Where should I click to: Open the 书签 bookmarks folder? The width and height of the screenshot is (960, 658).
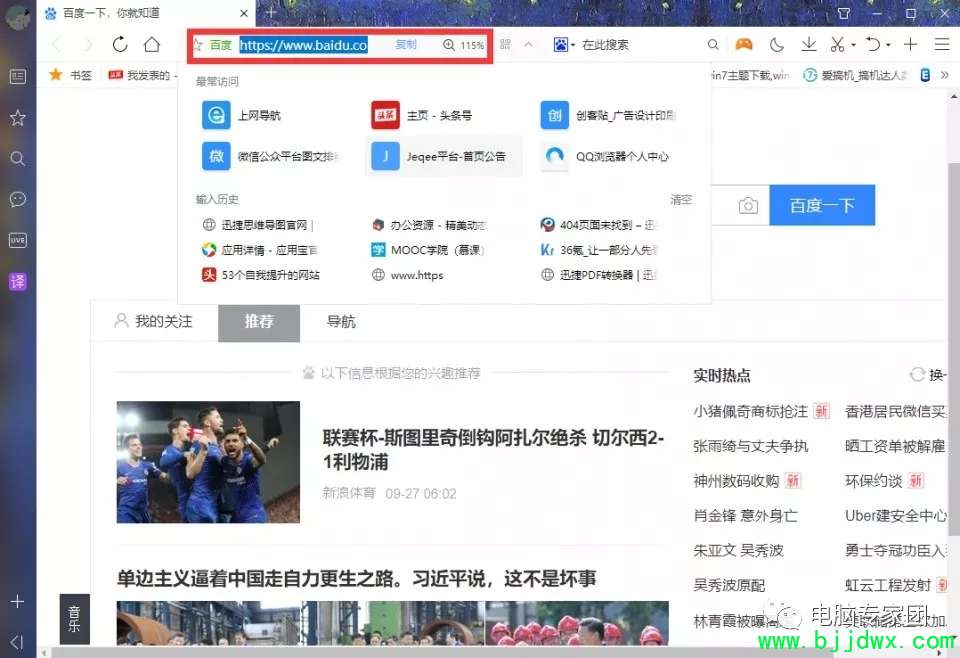71,75
